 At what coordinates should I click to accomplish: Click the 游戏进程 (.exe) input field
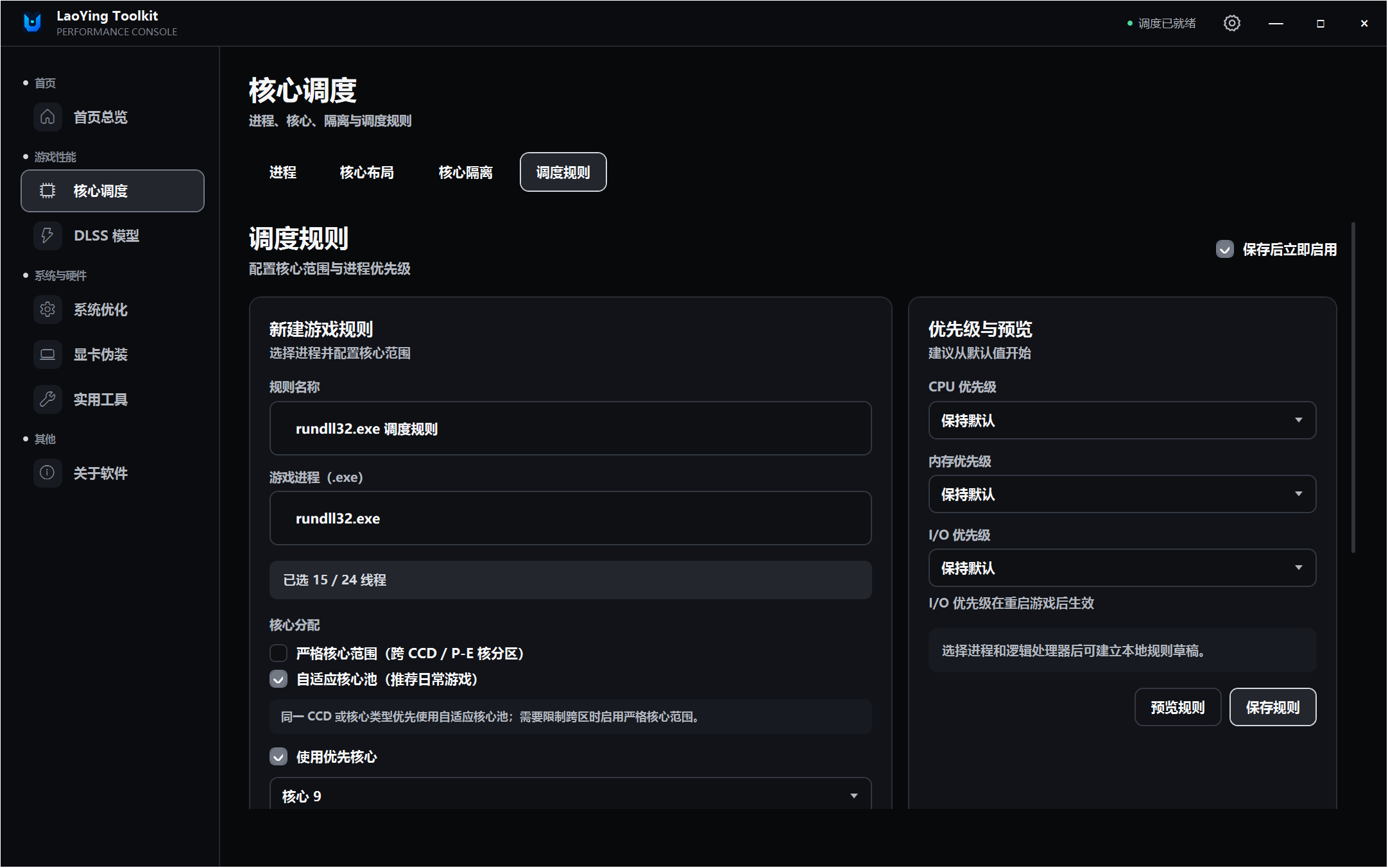(570, 518)
